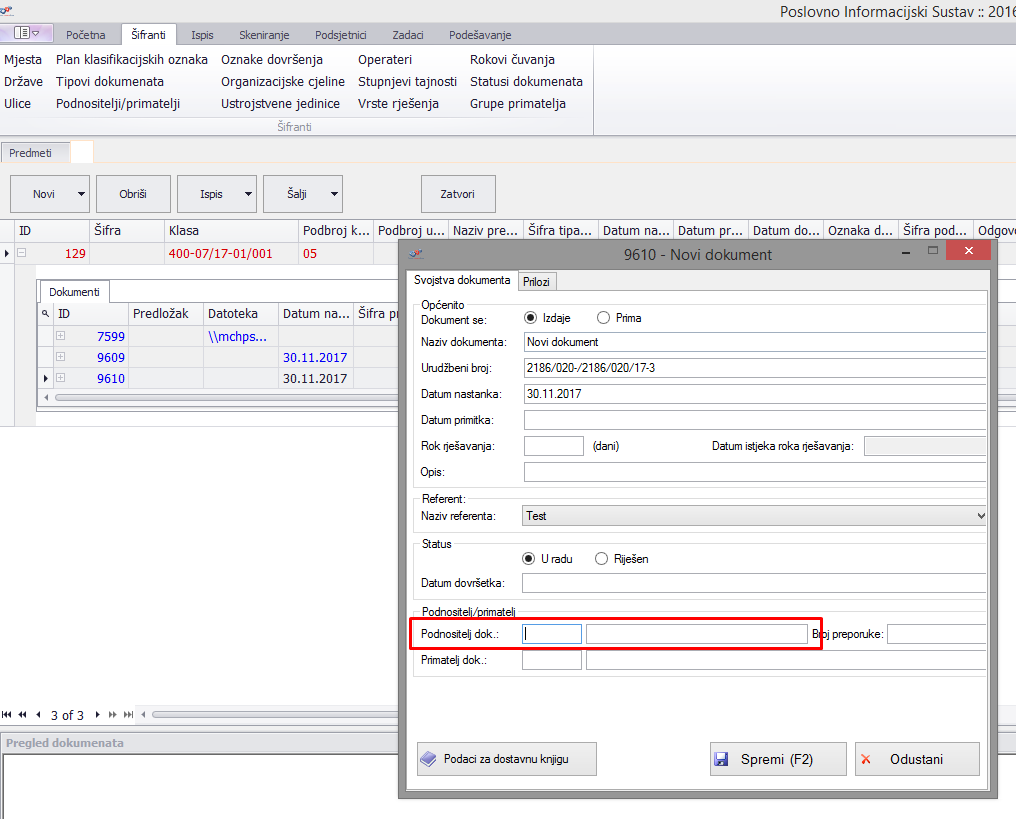Select the Prima radio button
Screen dimensions: 1016x819
[603, 318]
